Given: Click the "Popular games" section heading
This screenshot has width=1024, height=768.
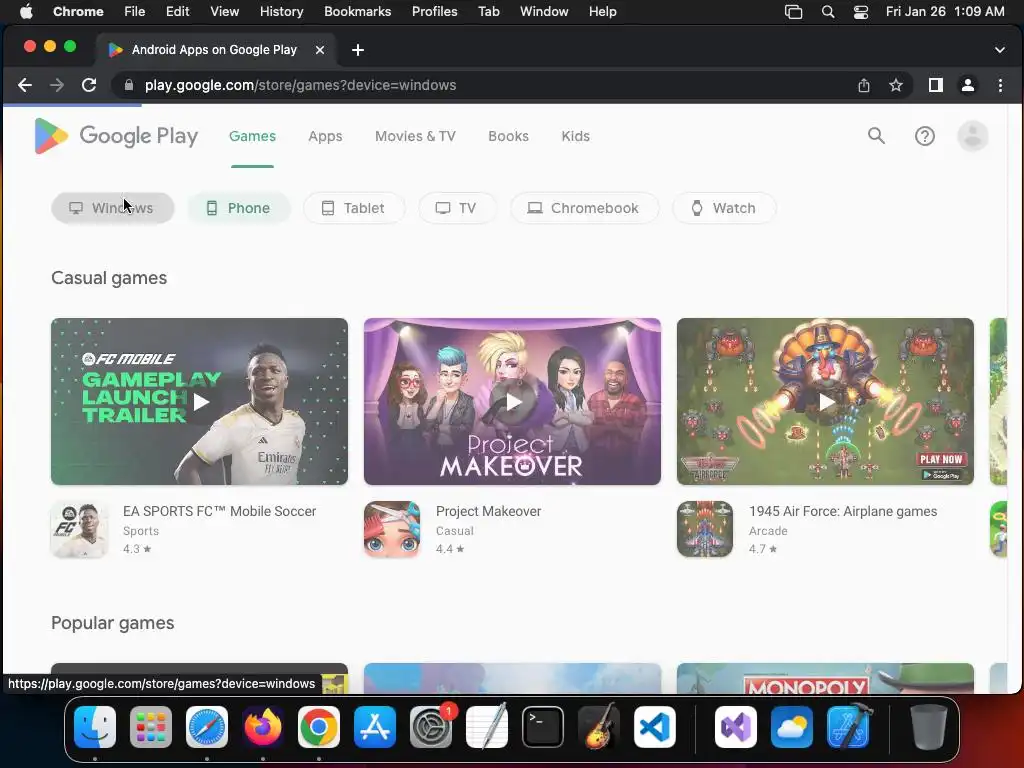Looking at the screenshot, I should point(112,622).
